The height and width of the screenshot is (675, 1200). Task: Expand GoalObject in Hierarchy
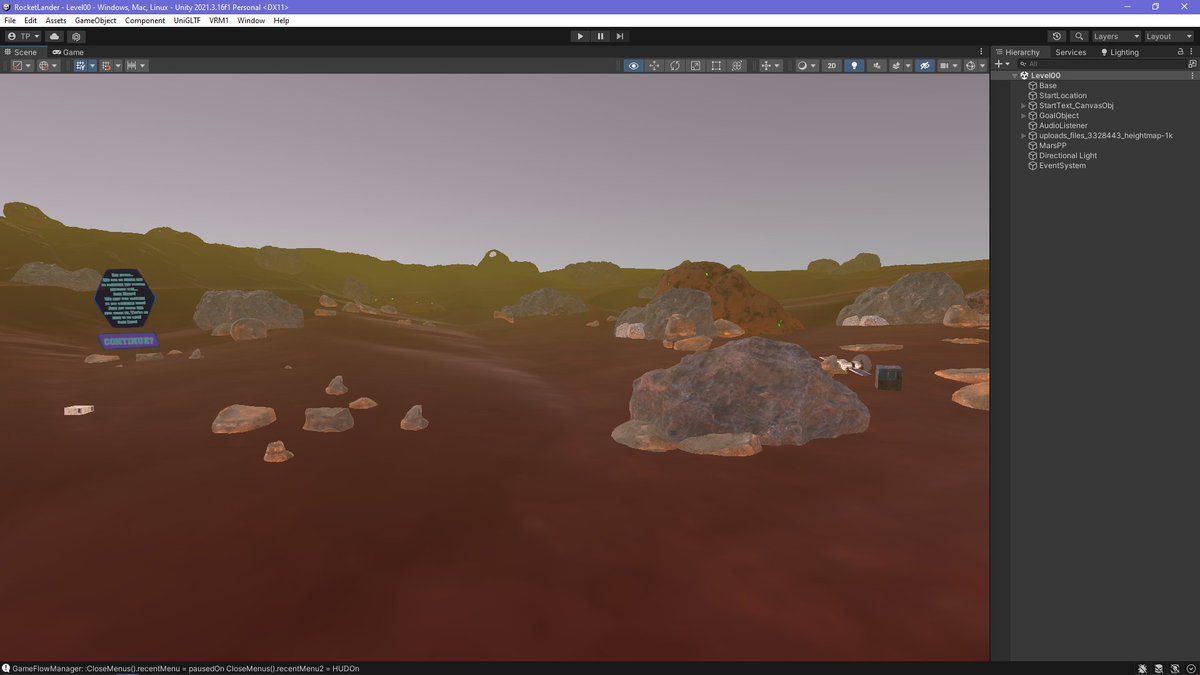coord(1023,115)
